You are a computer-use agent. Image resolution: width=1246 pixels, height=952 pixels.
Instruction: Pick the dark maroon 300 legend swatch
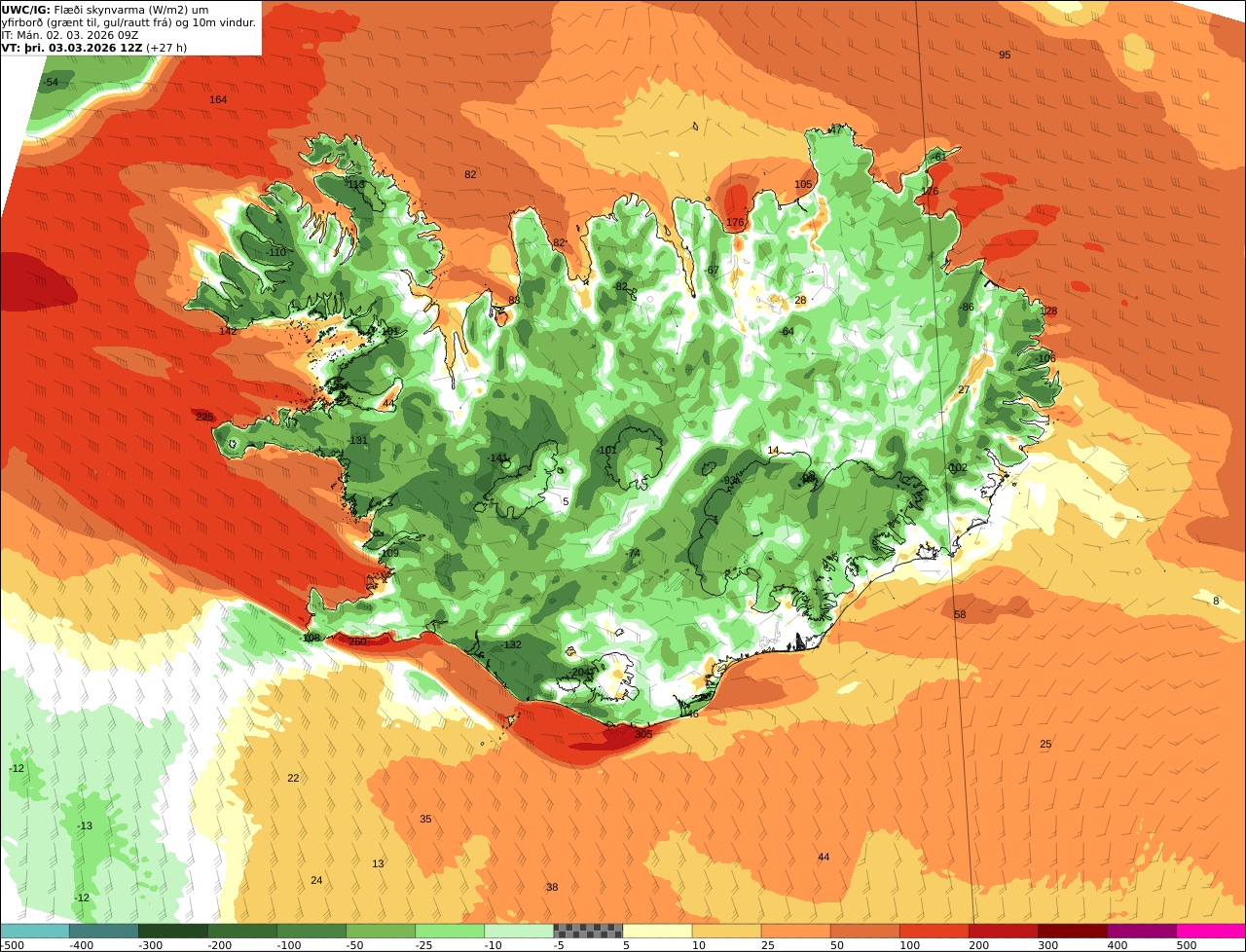click(1073, 931)
